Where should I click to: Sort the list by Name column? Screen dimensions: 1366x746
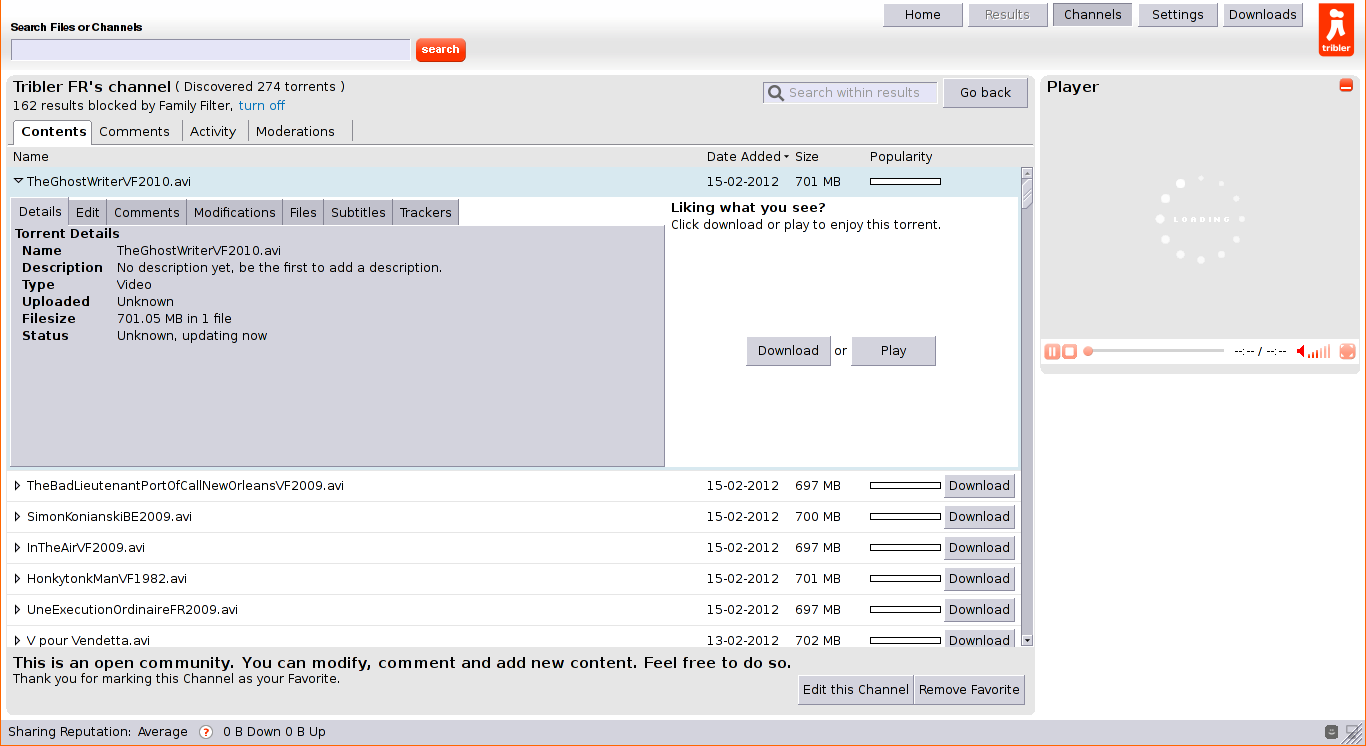[x=31, y=157]
